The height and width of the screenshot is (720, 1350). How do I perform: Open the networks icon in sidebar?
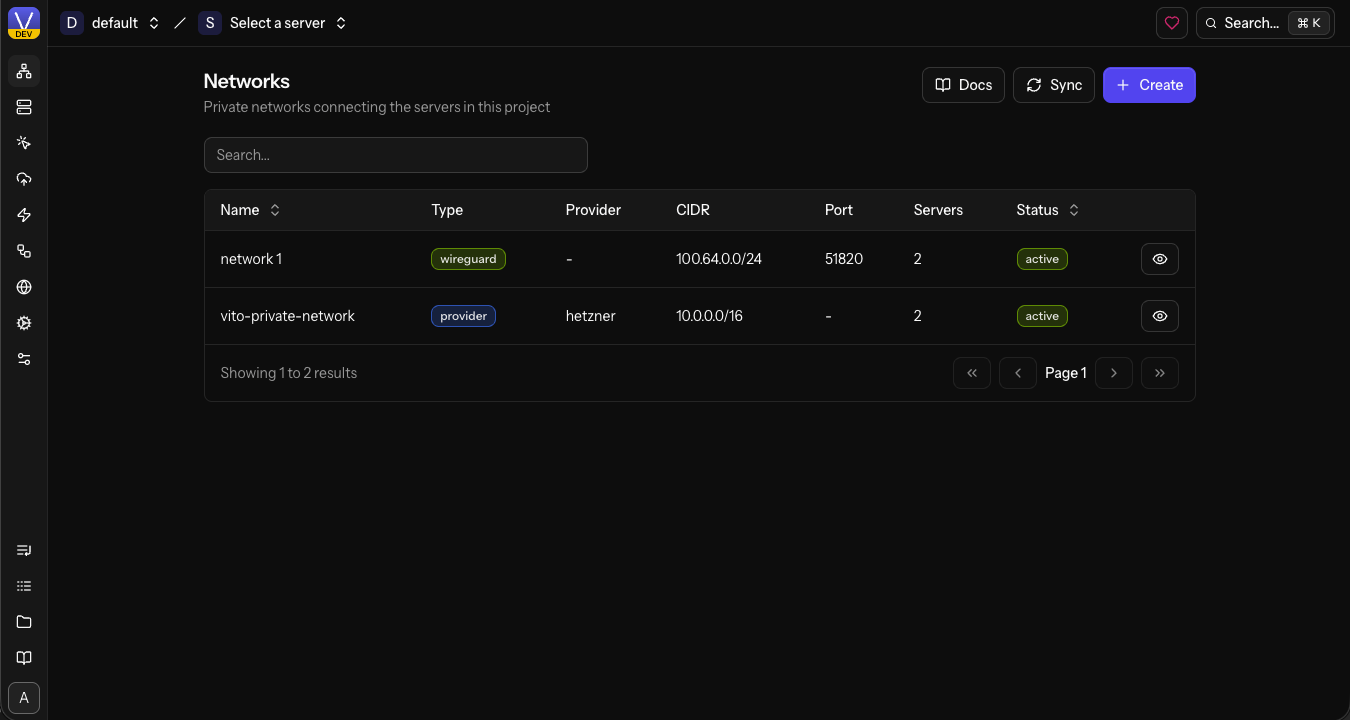click(x=24, y=71)
